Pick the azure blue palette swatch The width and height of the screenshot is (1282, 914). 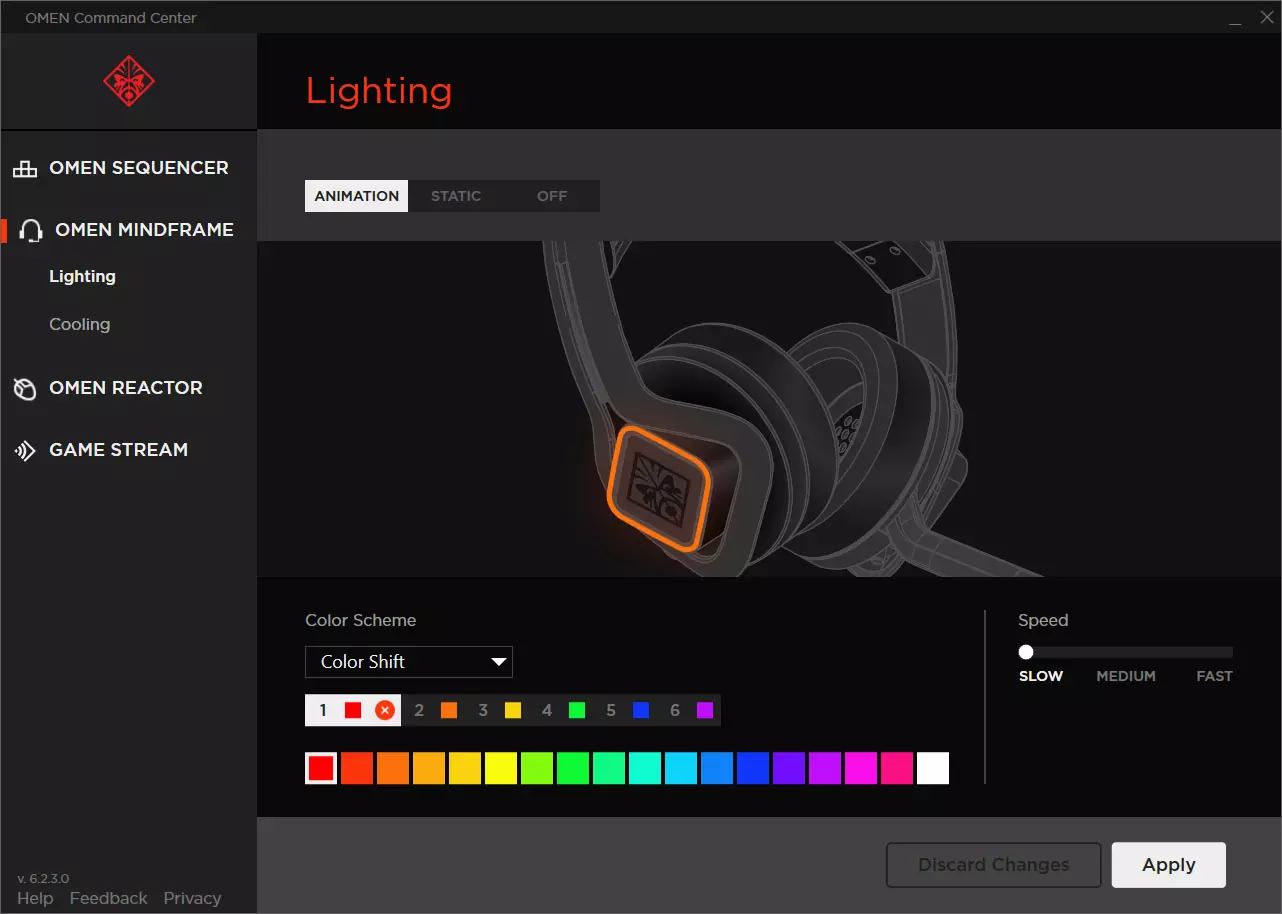click(x=717, y=768)
